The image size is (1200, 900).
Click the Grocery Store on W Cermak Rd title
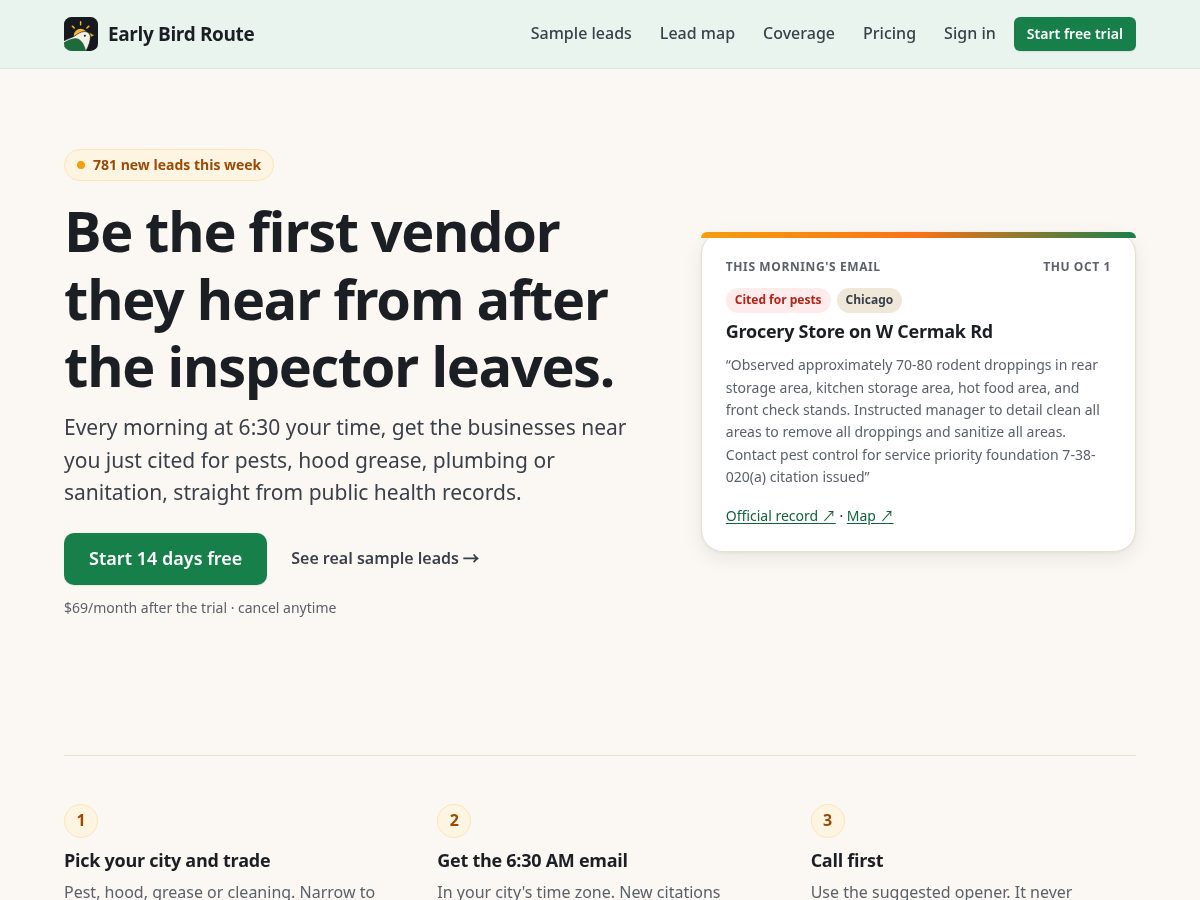pyautogui.click(x=859, y=331)
